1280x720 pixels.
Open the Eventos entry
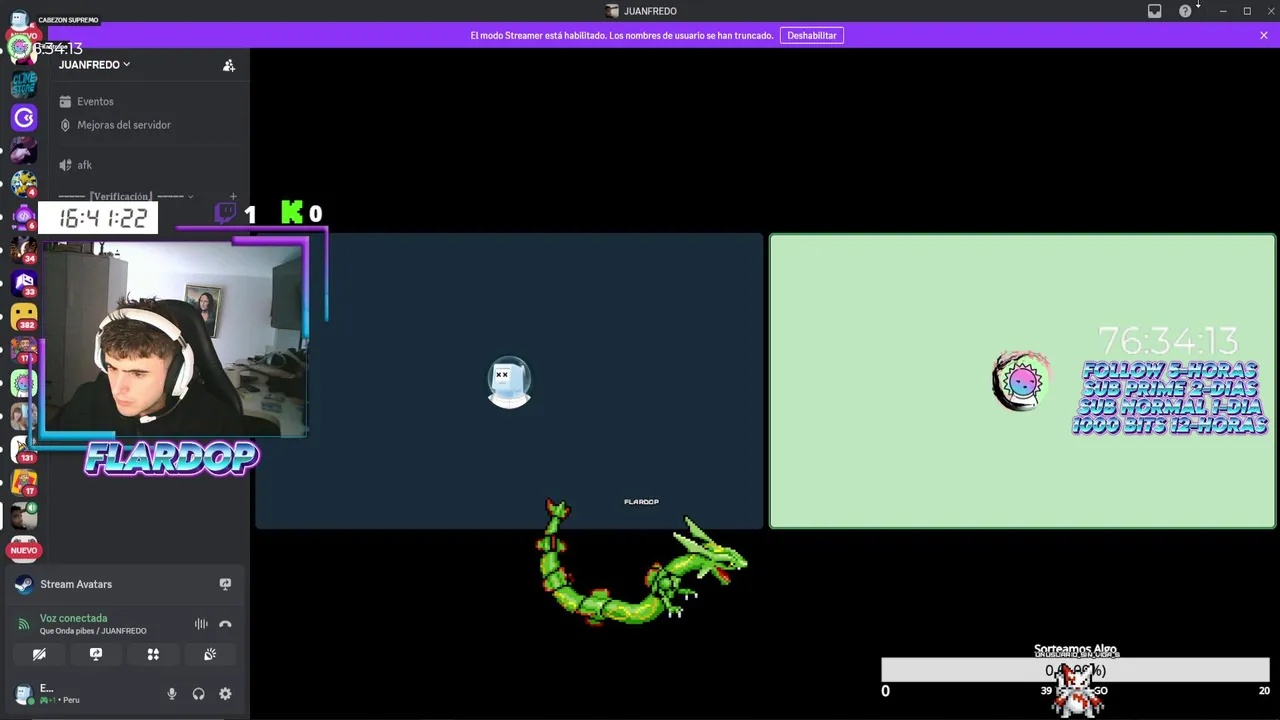pos(95,101)
